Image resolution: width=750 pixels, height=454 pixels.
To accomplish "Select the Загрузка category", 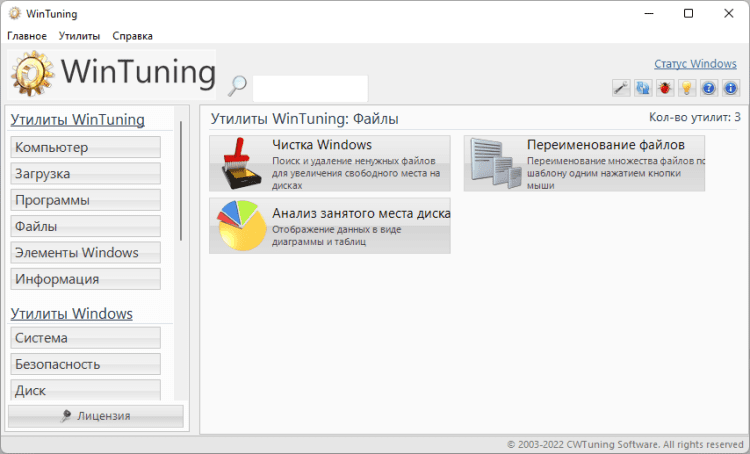I will pos(86,174).
